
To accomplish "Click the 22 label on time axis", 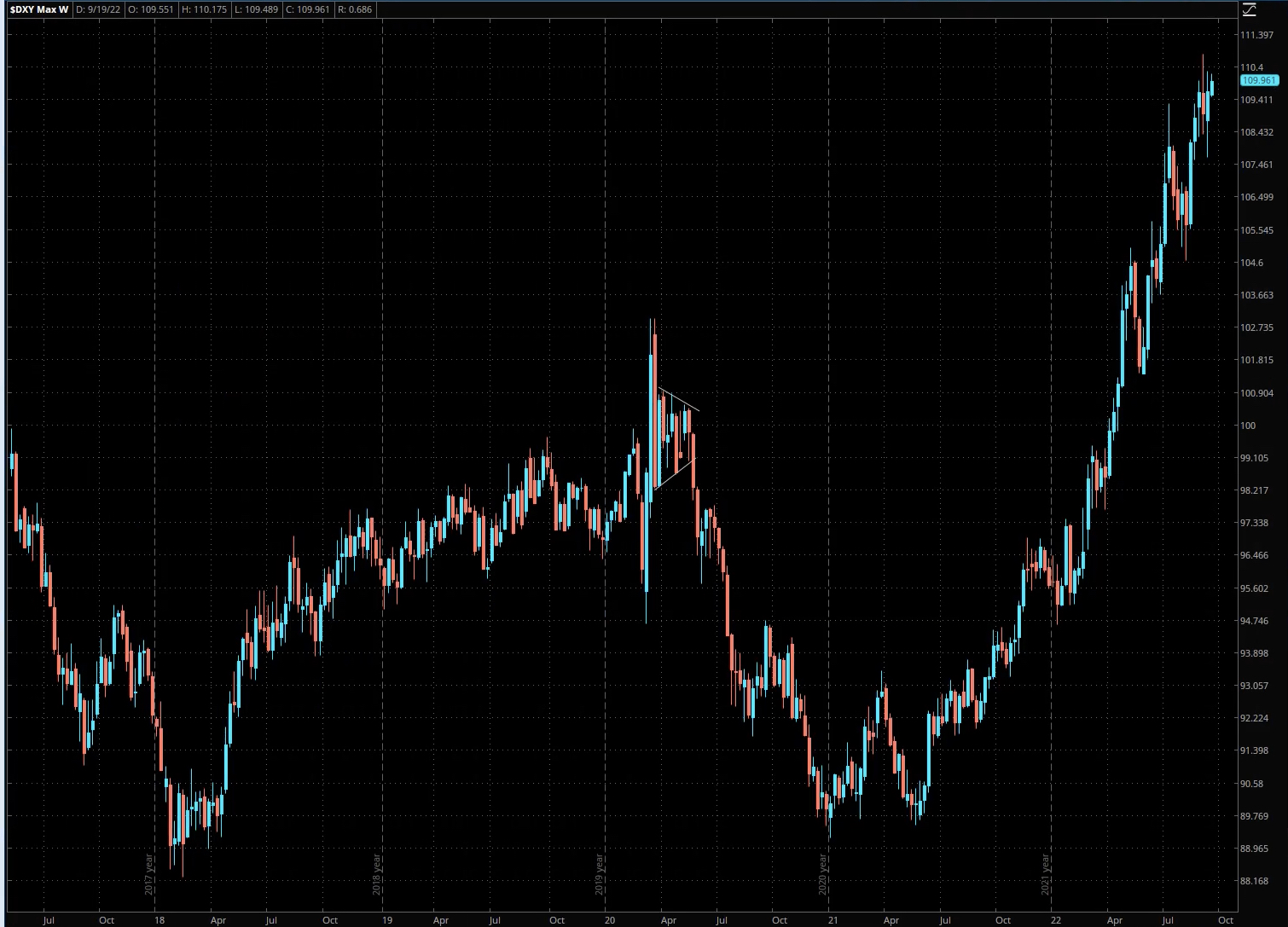I will point(1056,920).
